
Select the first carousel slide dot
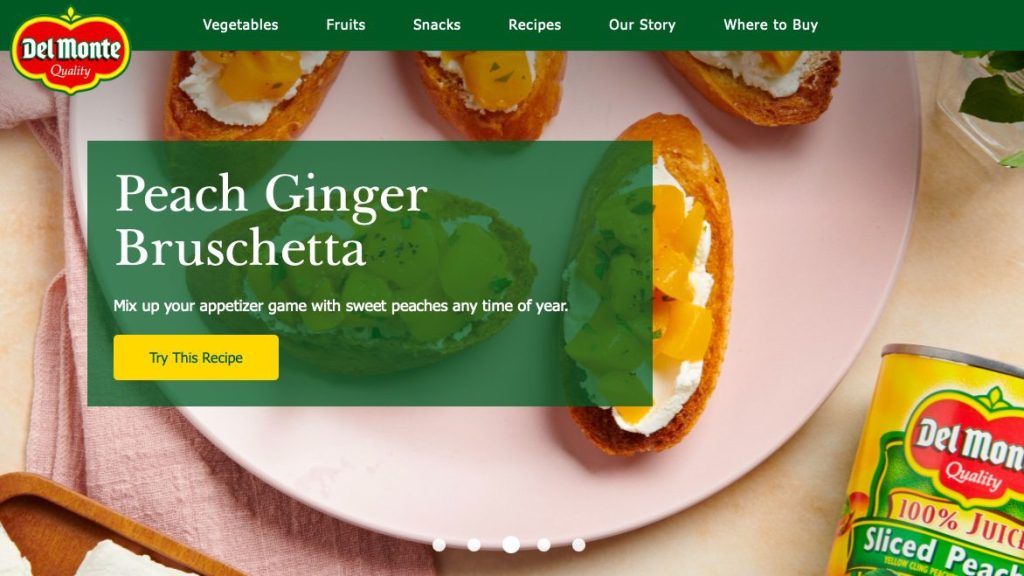440,545
